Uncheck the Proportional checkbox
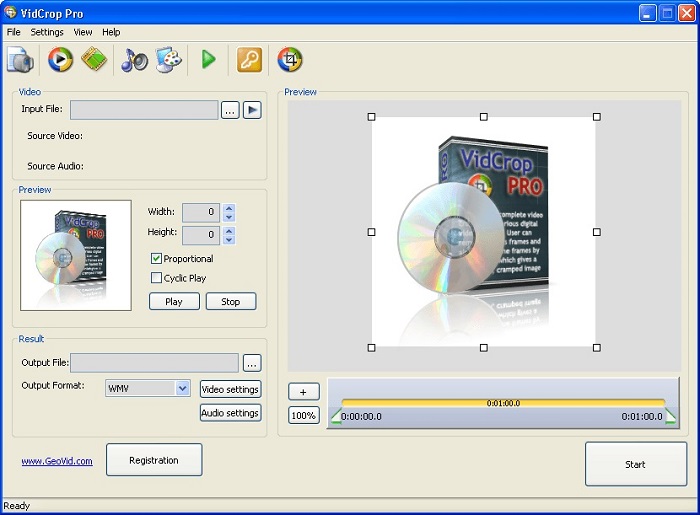The image size is (700, 515). tap(156, 259)
